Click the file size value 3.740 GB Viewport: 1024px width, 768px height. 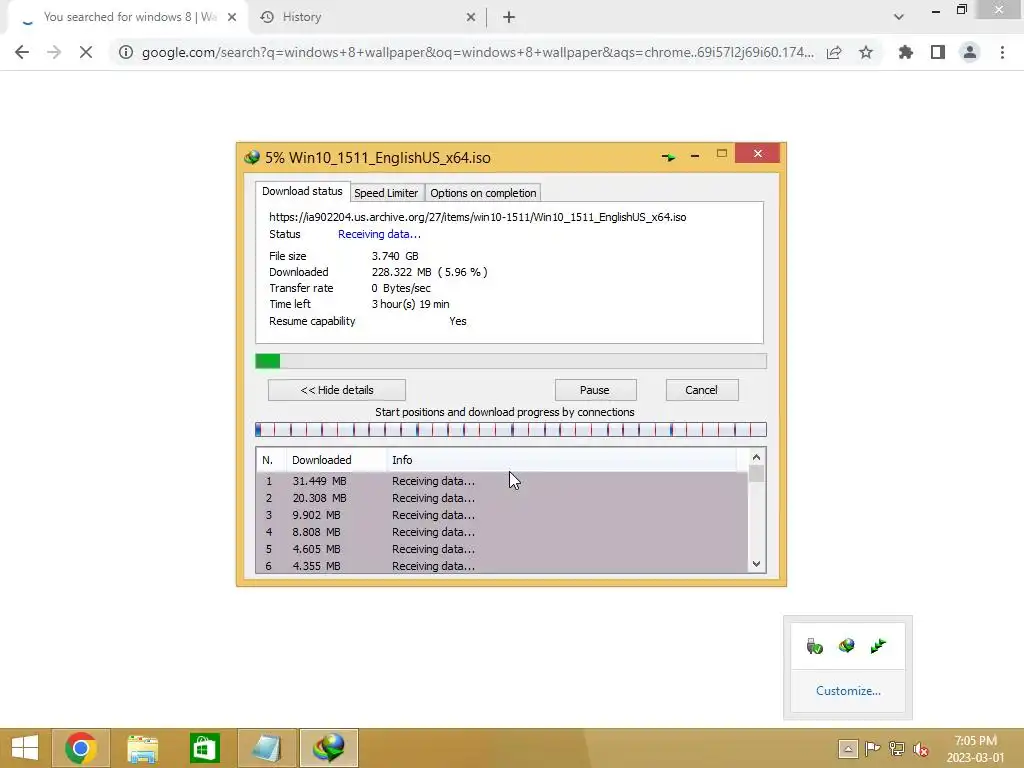pyautogui.click(x=395, y=256)
